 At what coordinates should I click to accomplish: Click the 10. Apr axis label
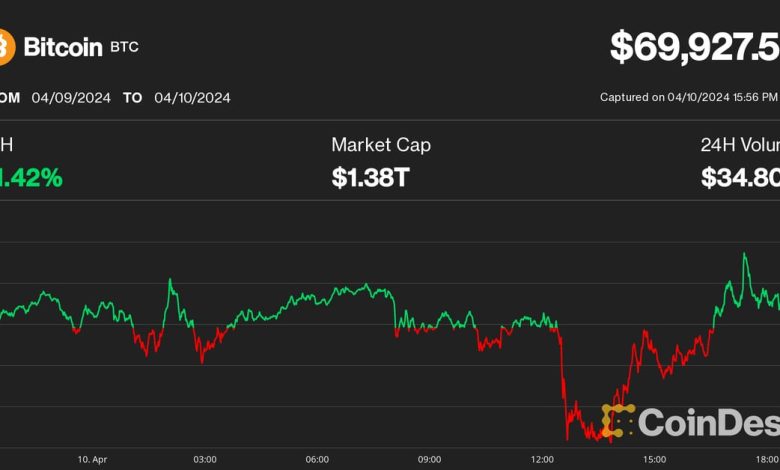click(x=92, y=459)
